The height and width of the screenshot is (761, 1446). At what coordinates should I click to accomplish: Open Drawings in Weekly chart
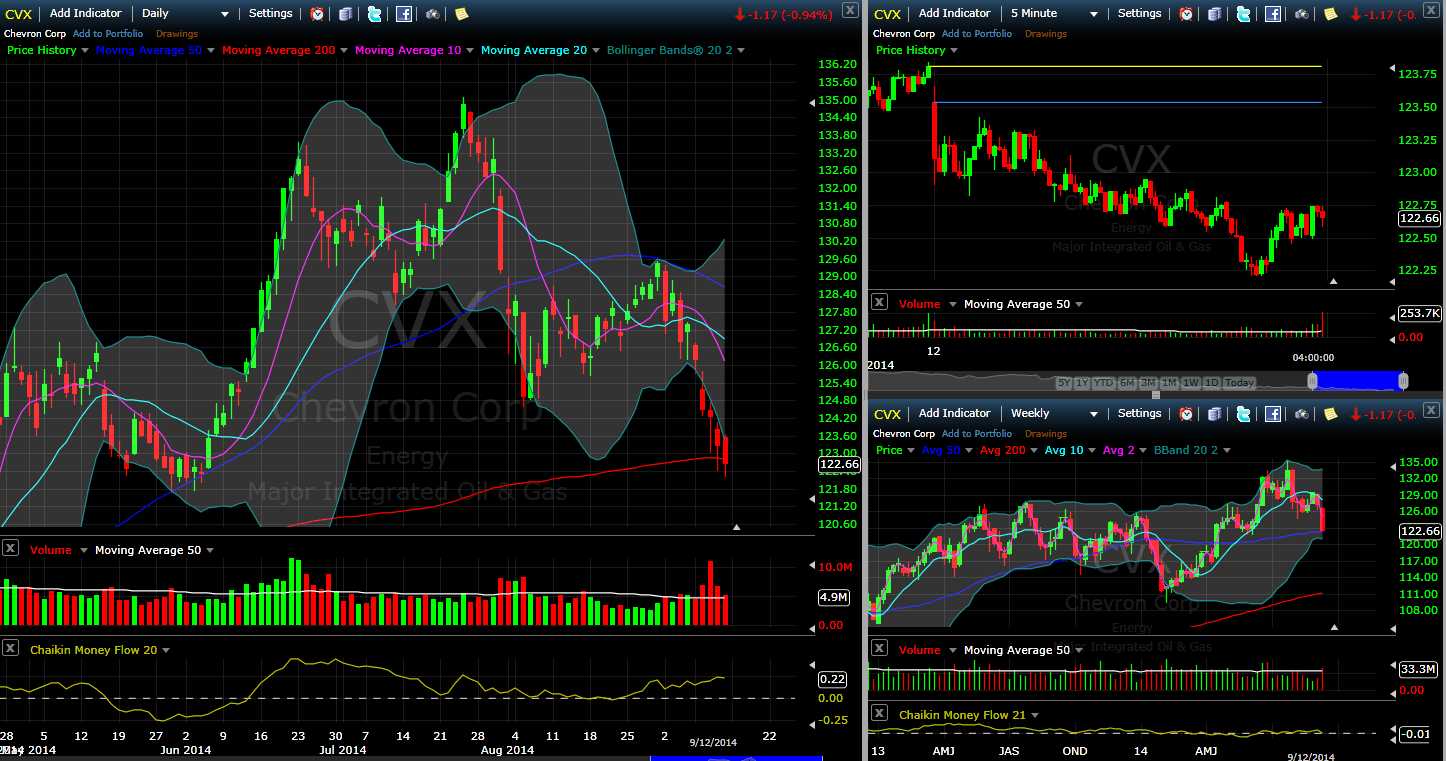coord(1046,434)
